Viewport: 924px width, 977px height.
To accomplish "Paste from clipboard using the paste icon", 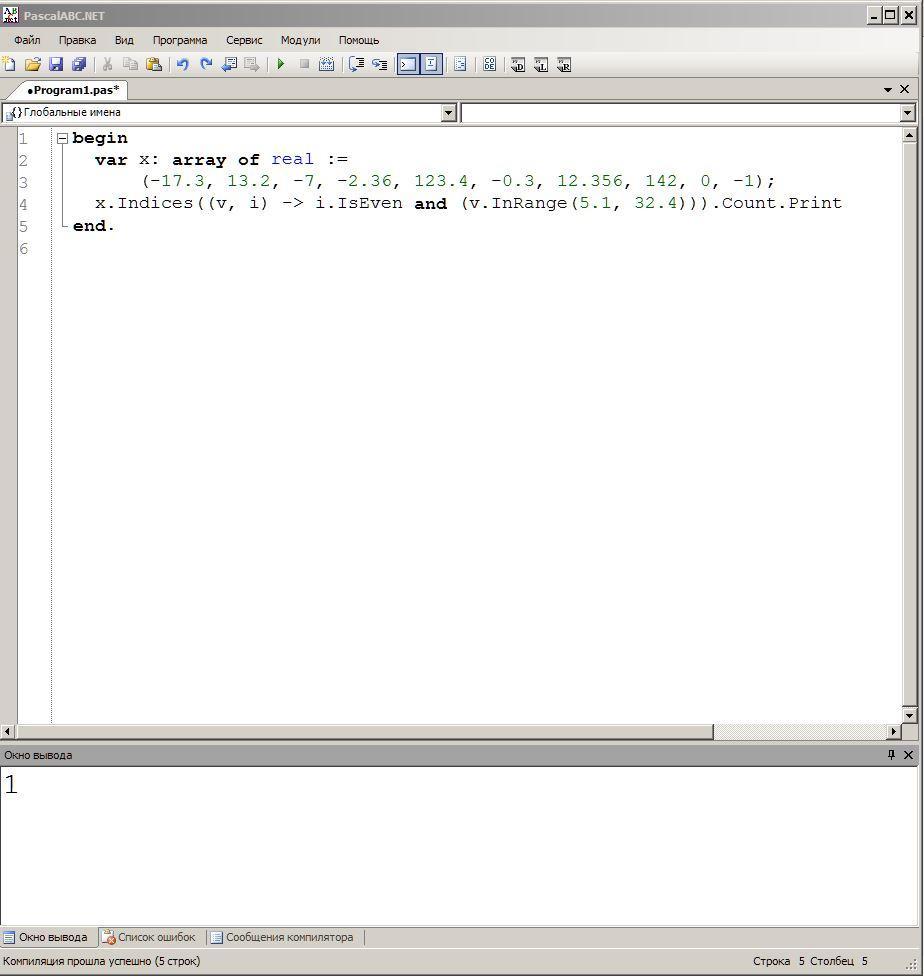I will (153, 64).
